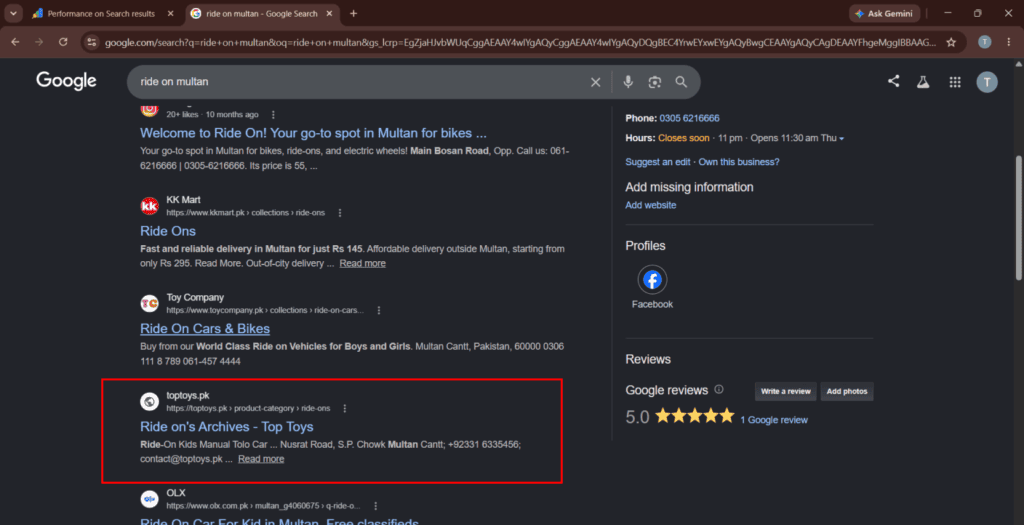Click Own this business?

(739, 162)
